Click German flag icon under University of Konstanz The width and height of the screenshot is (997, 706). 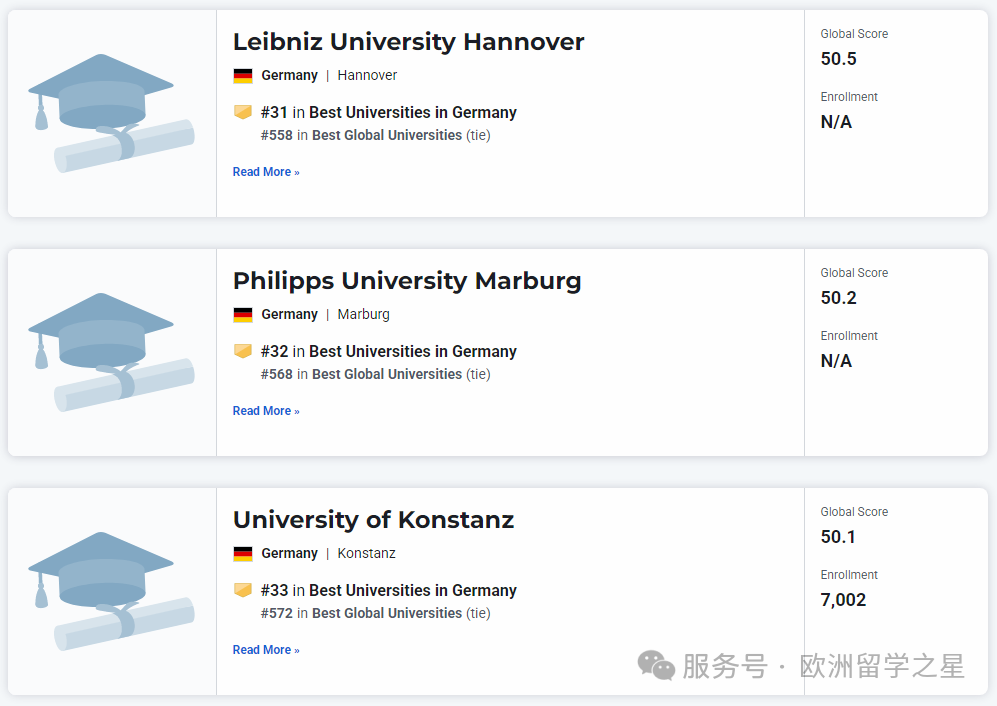[243, 554]
